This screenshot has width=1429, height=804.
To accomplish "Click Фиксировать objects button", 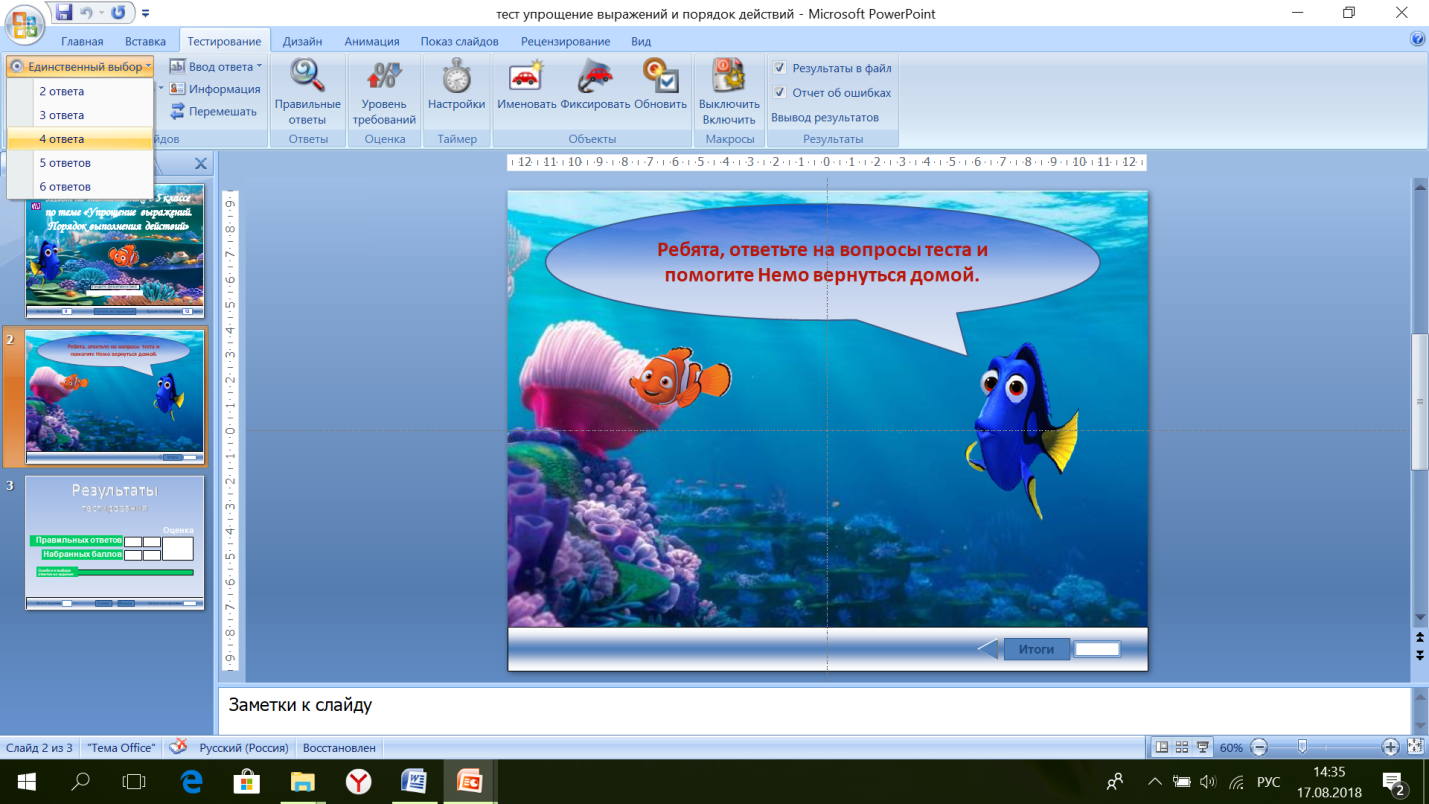I will (595, 84).
